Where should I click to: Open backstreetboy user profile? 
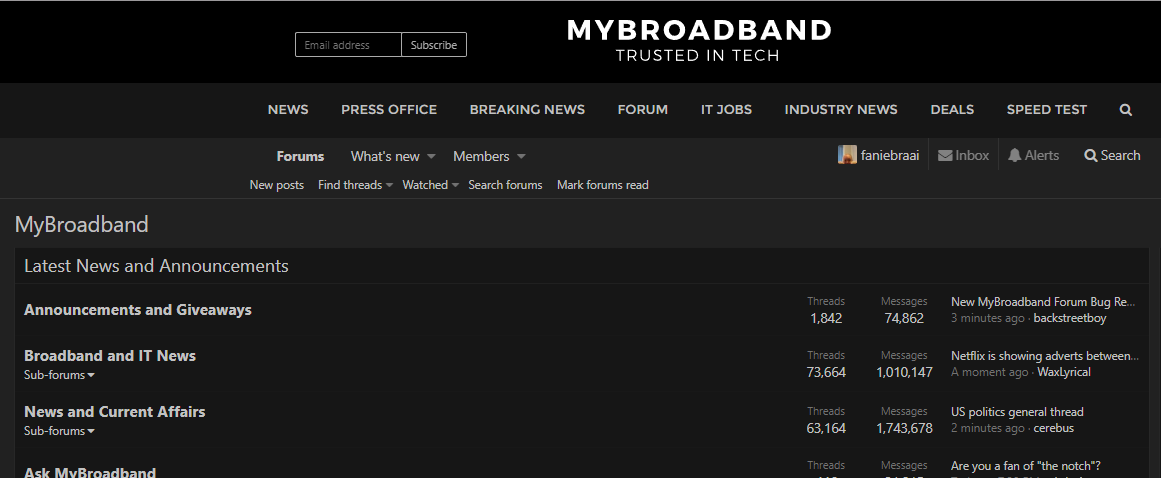click(x=1070, y=318)
